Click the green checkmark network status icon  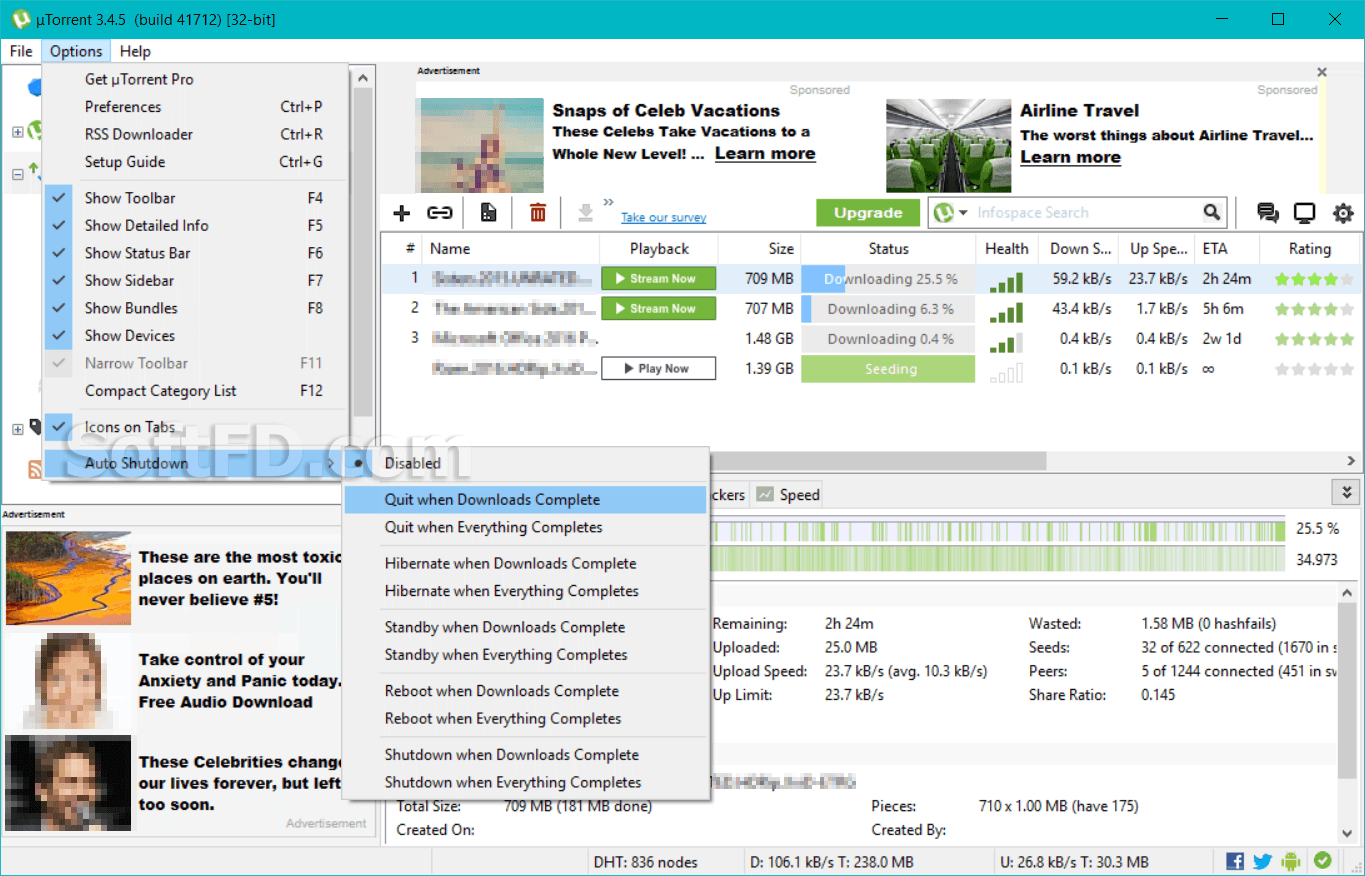coord(1322,861)
